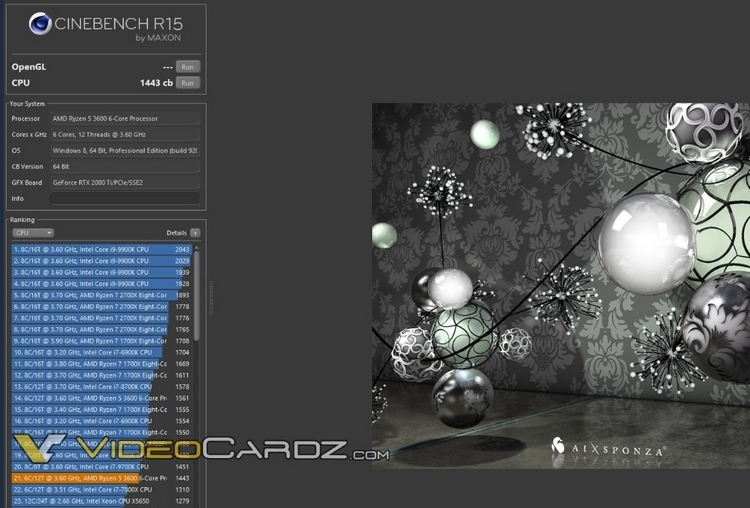
Task: Select ranking entry 9 Ryzen 7 1700X at 3.90 GHz
Action: click(x=101, y=341)
